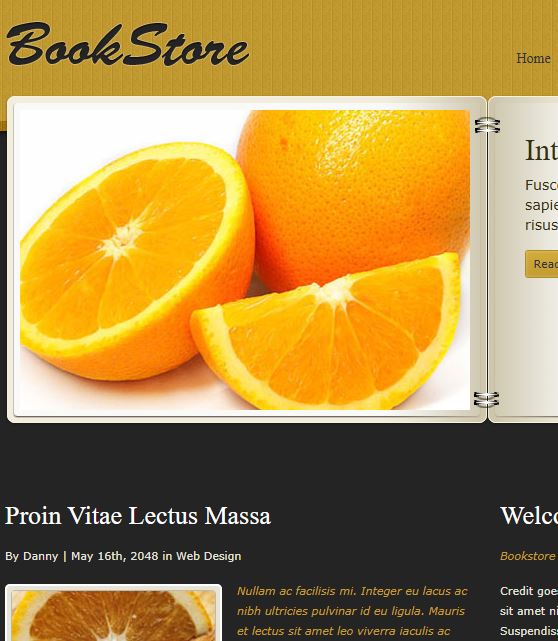Viewport: 558px width, 641px height.
Task: Click the May 16th, 2048 post date
Action: point(114,556)
